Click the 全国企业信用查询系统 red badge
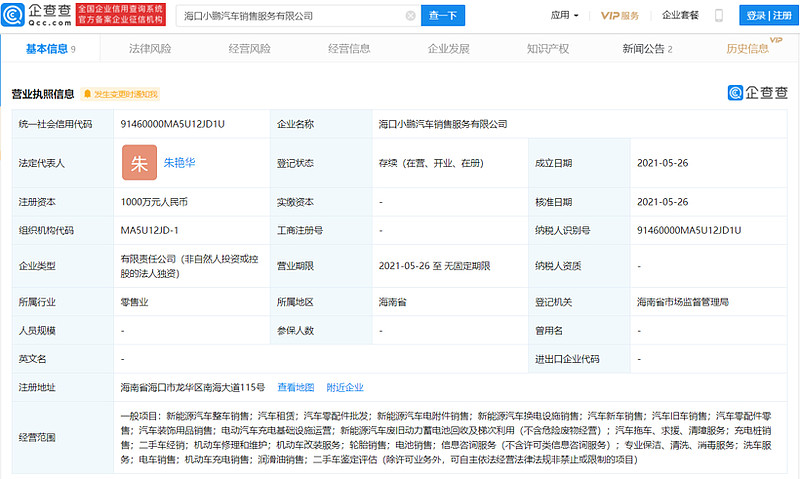The image size is (800, 479). [x=121, y=14]
